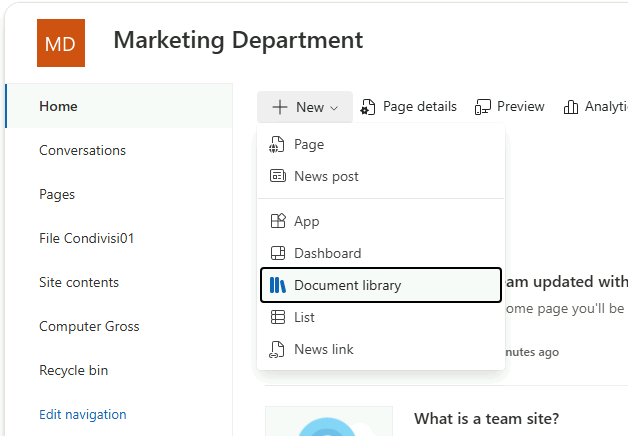Click the Preview devices icon
The height and width of the screenshot is (436, 628).
483,107
